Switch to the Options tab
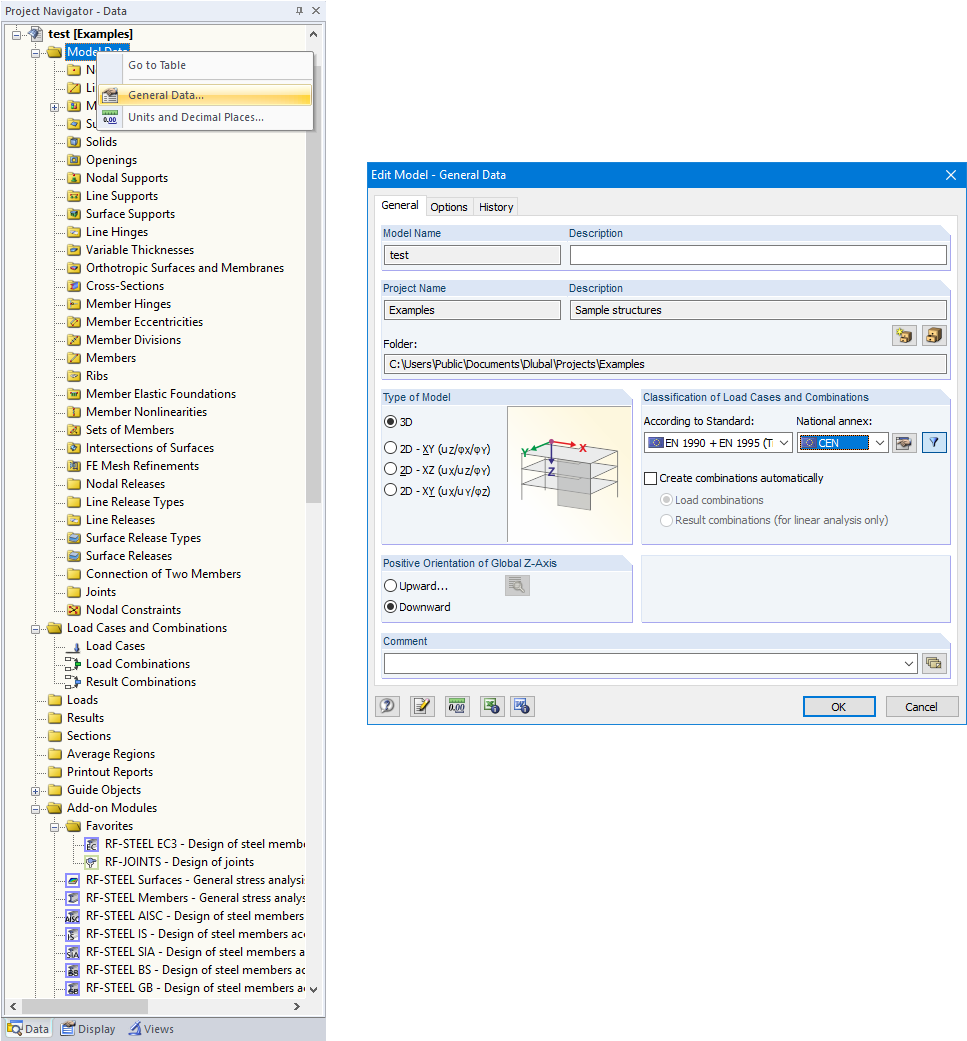This screenshot has width=967, height=1041. tap(448, 207)
